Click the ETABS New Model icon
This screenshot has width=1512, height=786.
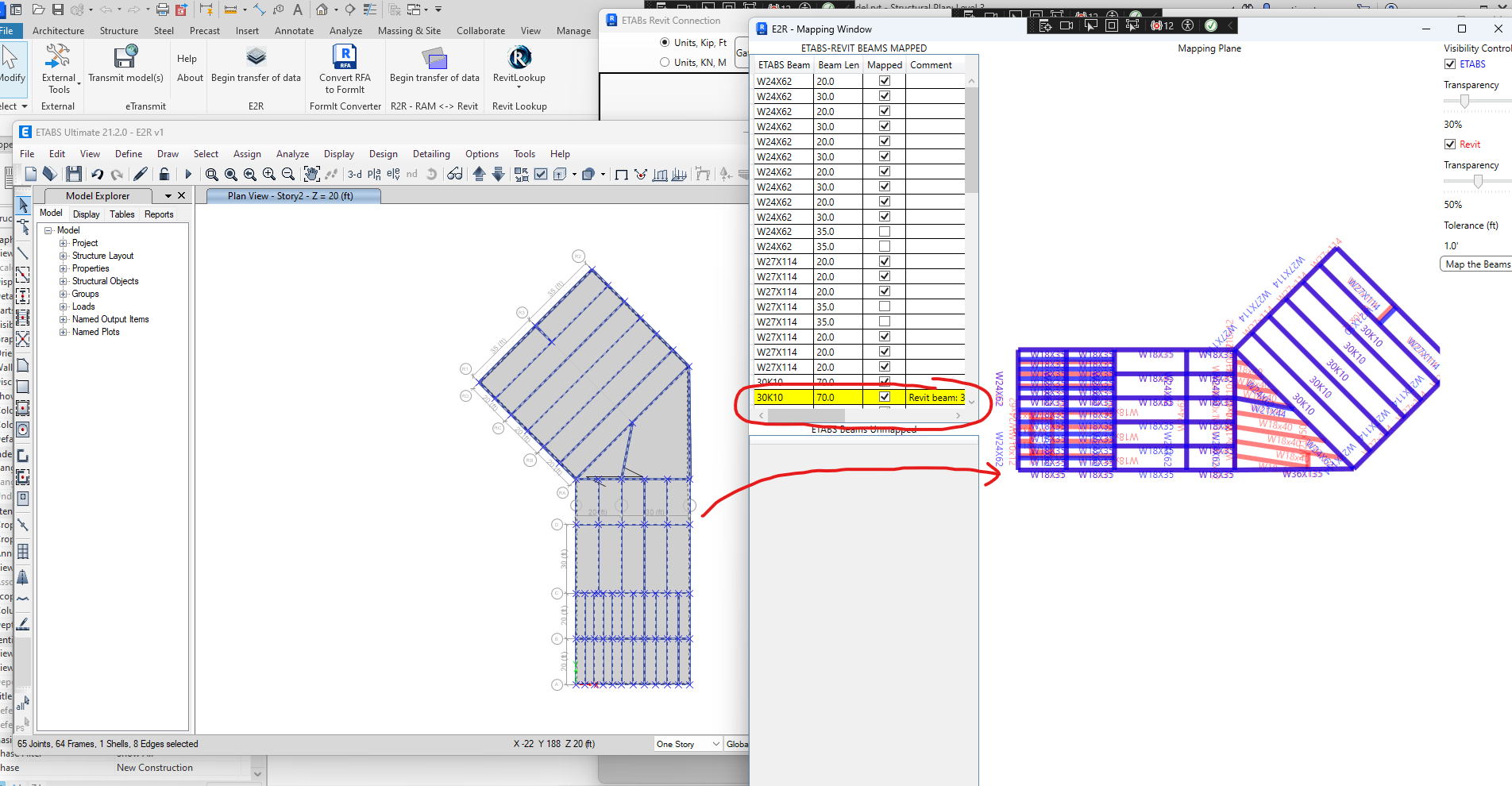30,174
